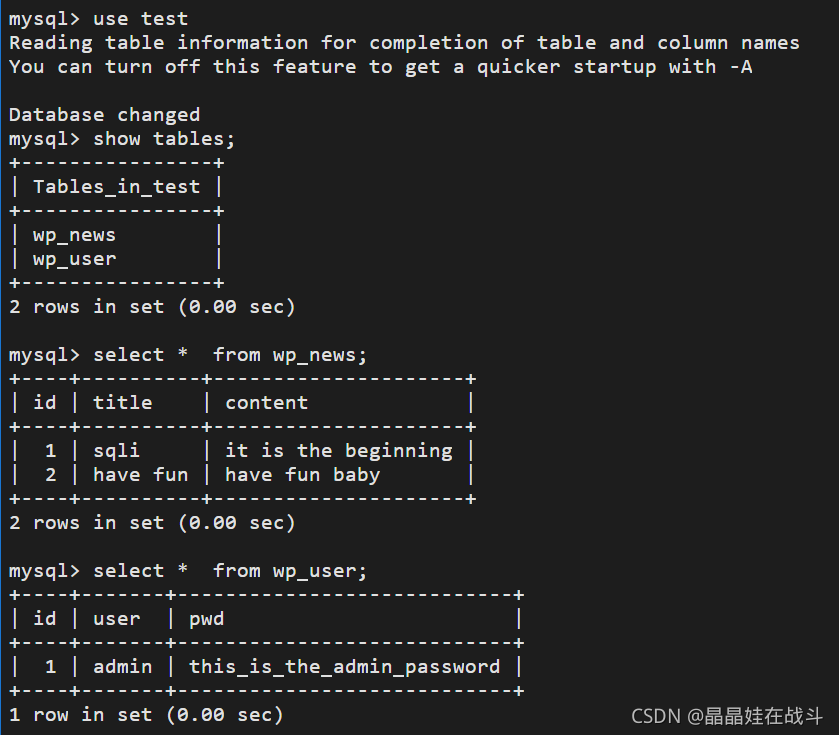The image size is (839, 735).
Task: Click the 'use test' command text
Action: pyautogui.click(x=141, y=19)
